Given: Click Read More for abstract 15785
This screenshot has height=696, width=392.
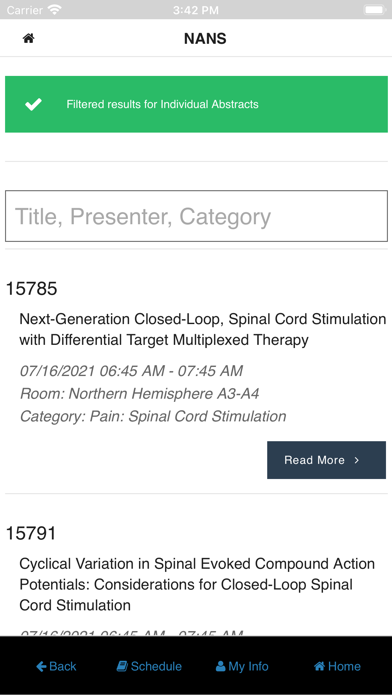Looking at the screenshot, I should pyautogui.click(x=326, y=460).
